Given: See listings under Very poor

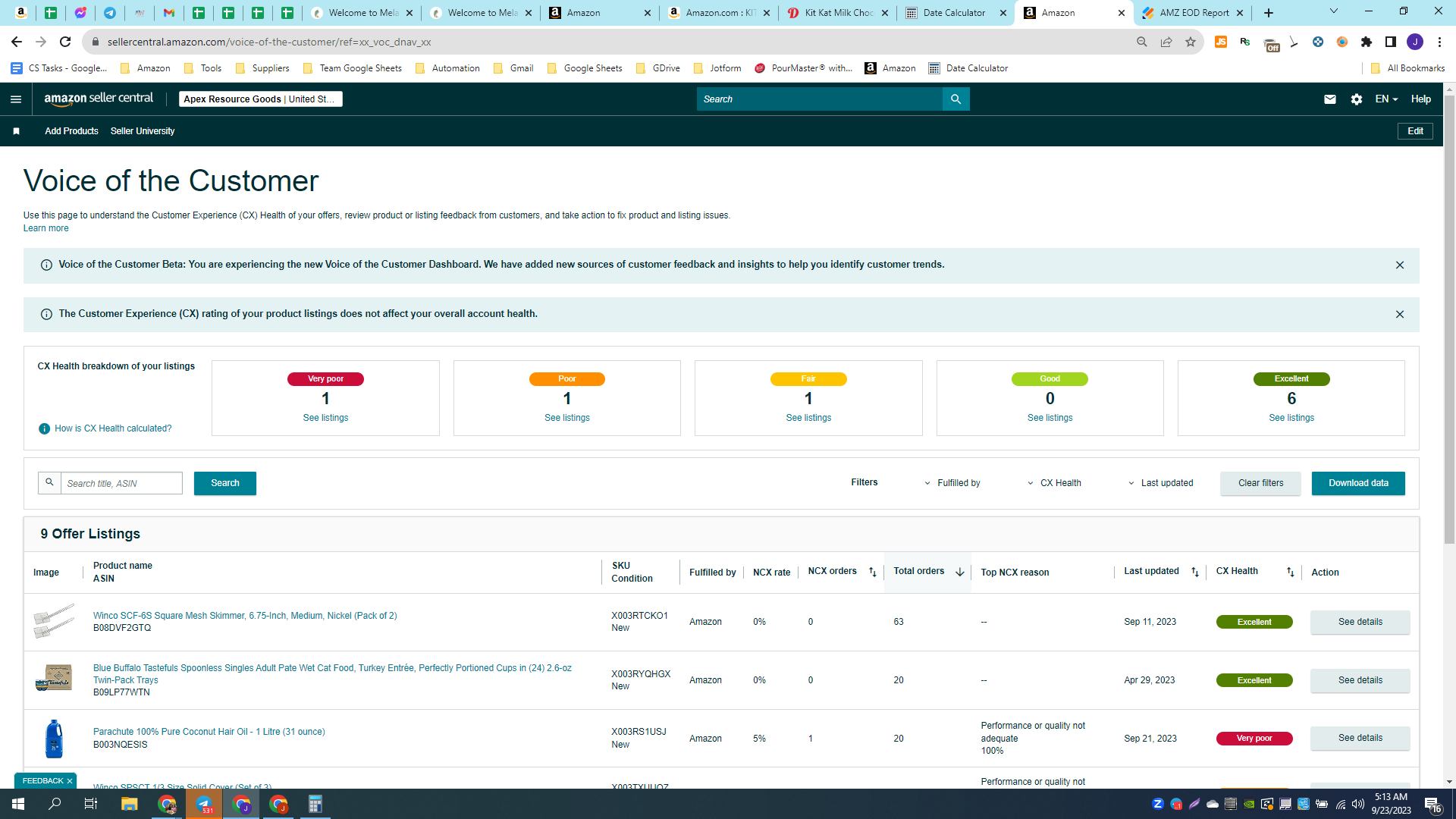Looking at the screenshot, I should click(x=325, y=418).
